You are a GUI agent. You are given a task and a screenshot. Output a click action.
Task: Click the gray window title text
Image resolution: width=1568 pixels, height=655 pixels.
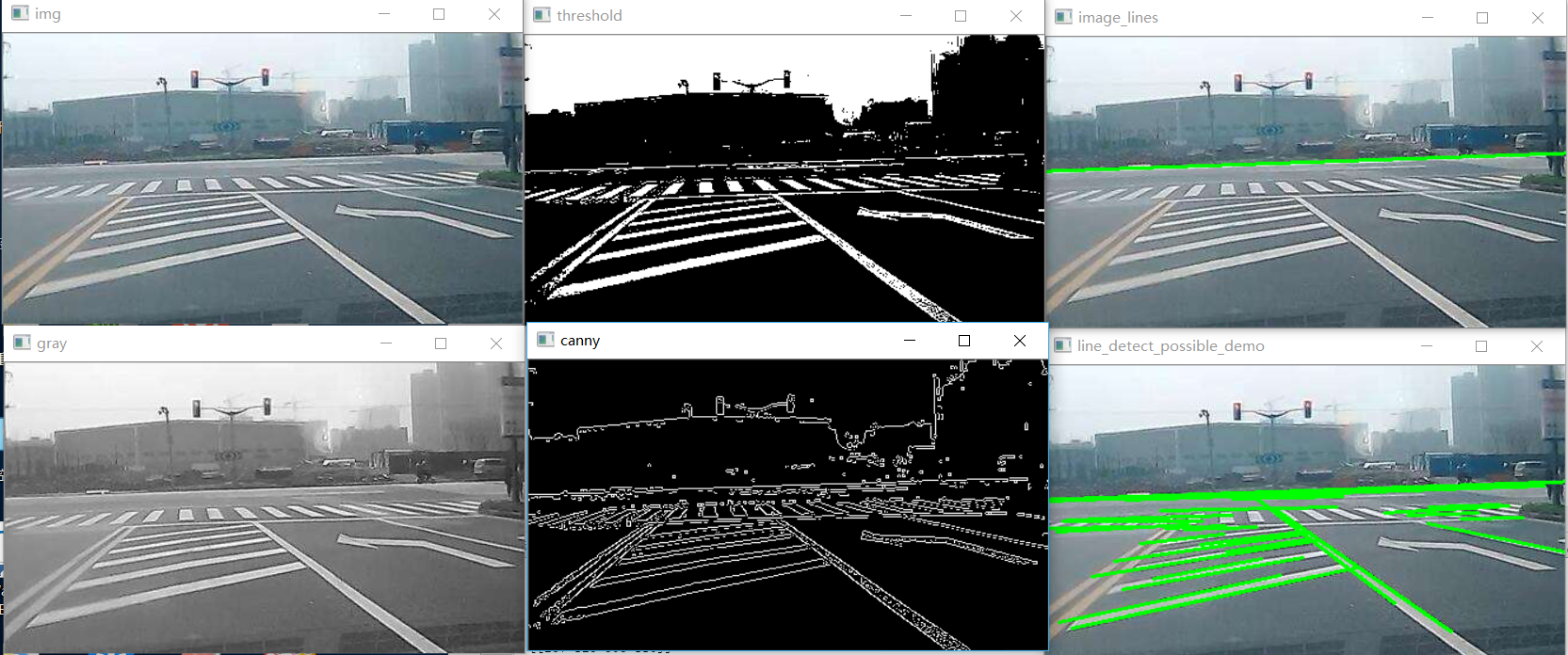pos(52,343)
